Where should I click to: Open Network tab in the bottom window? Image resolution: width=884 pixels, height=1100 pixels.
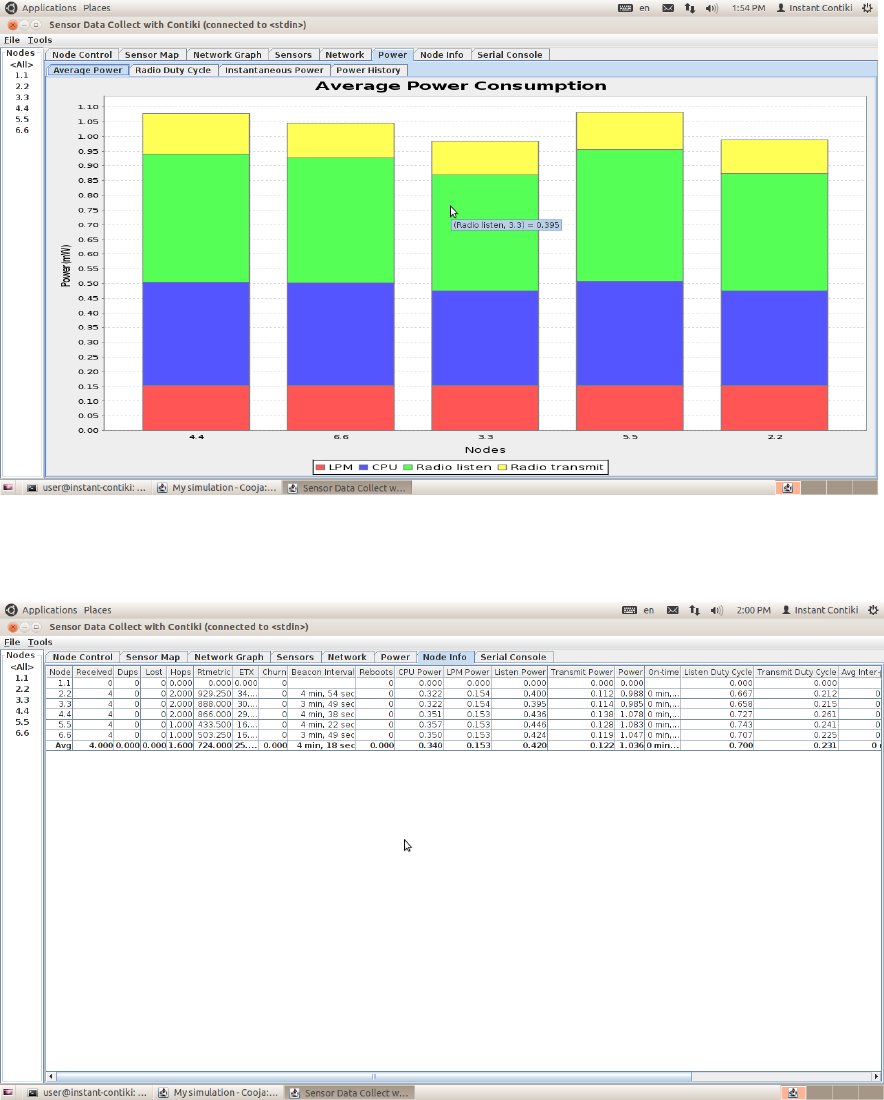click(347, 657)
